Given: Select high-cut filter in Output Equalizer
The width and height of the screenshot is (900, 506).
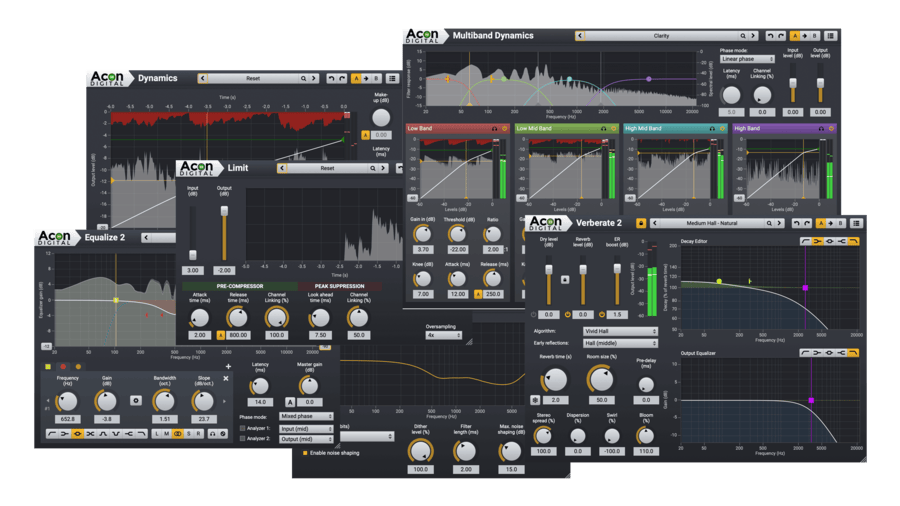Looking at the screenshot, I should pyautogui.click(x=854, y=353).
